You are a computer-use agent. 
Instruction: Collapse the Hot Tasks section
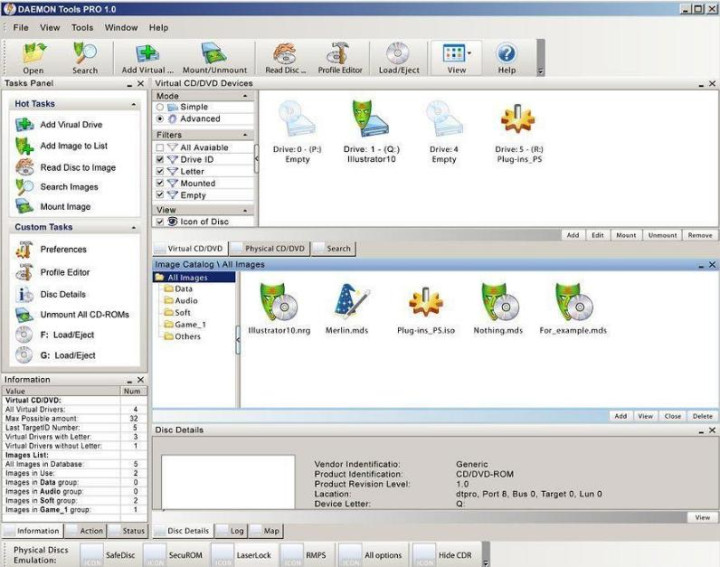(x=134, y=105)
